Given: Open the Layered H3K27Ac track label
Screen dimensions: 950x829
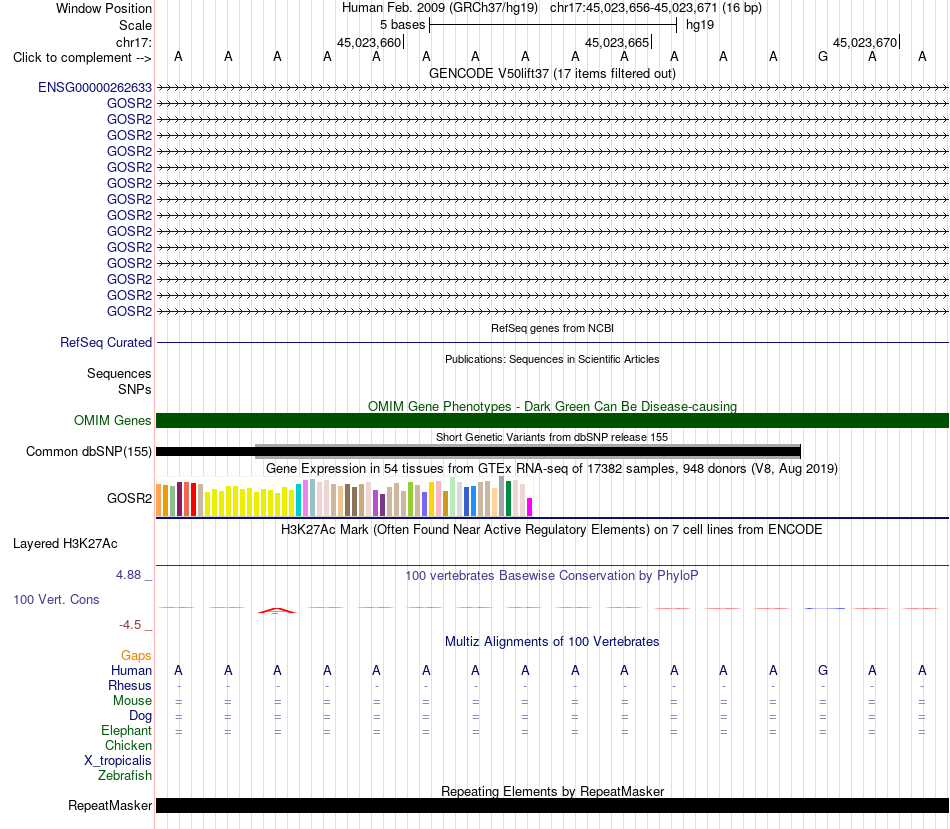Looking at the screenshot, I should pyautogui.click(x=65, y=544).
